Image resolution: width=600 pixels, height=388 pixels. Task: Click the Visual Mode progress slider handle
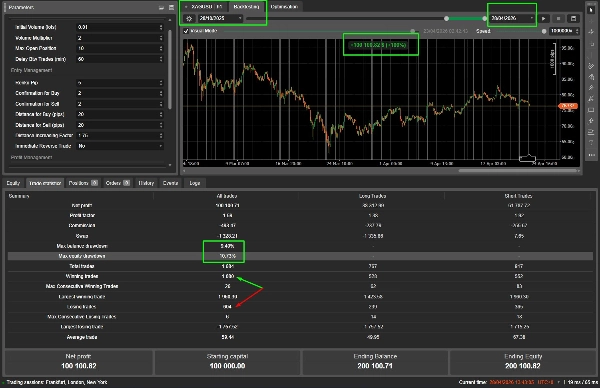tap(412, 31)
